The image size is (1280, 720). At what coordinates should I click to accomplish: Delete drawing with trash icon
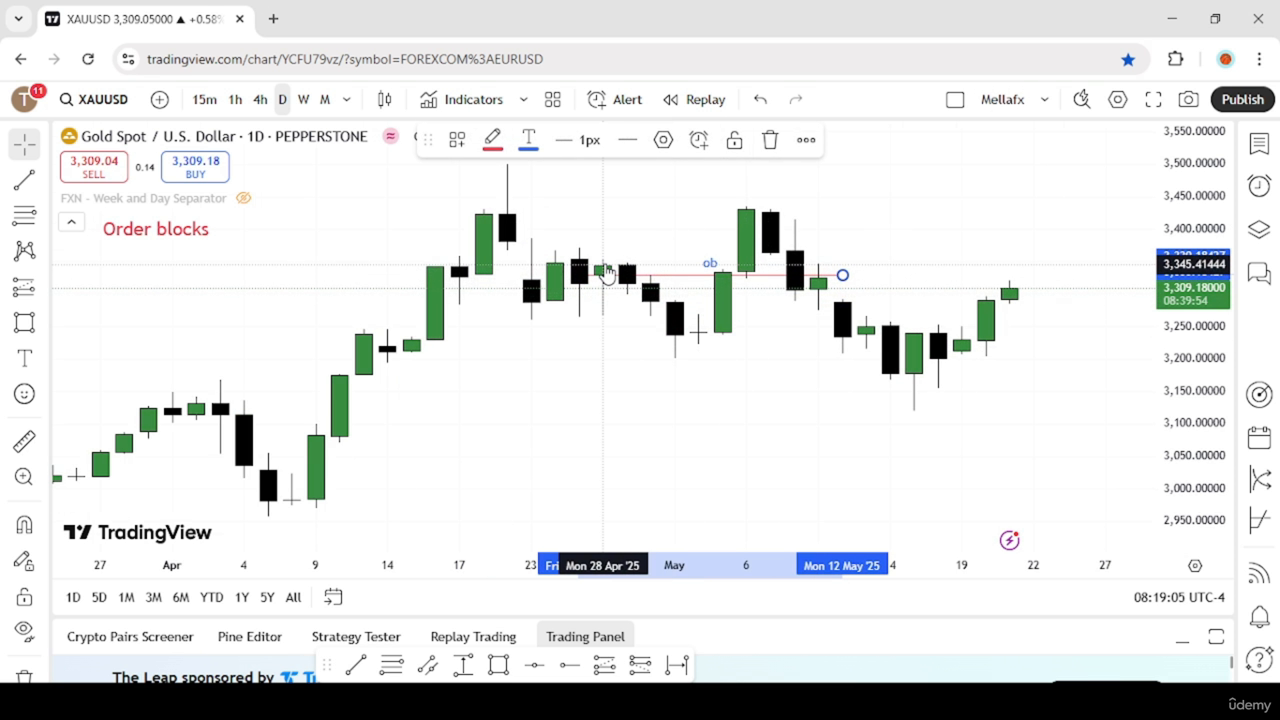tap(770, 140)
